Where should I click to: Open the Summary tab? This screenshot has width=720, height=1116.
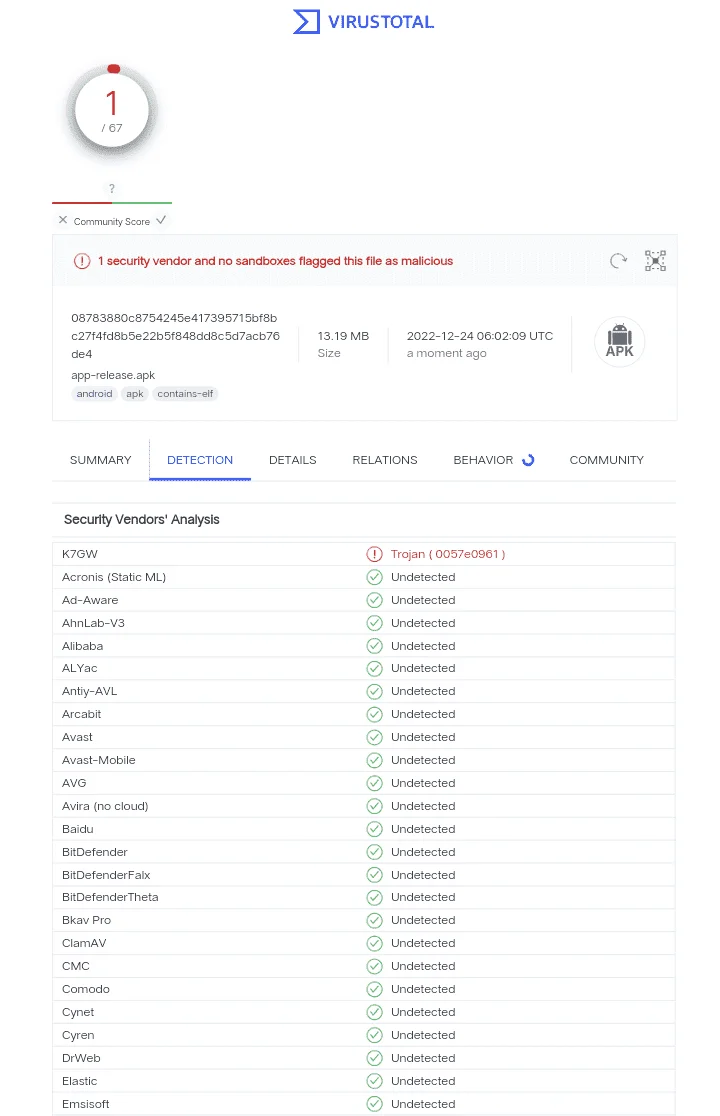[x=100, y=460]
